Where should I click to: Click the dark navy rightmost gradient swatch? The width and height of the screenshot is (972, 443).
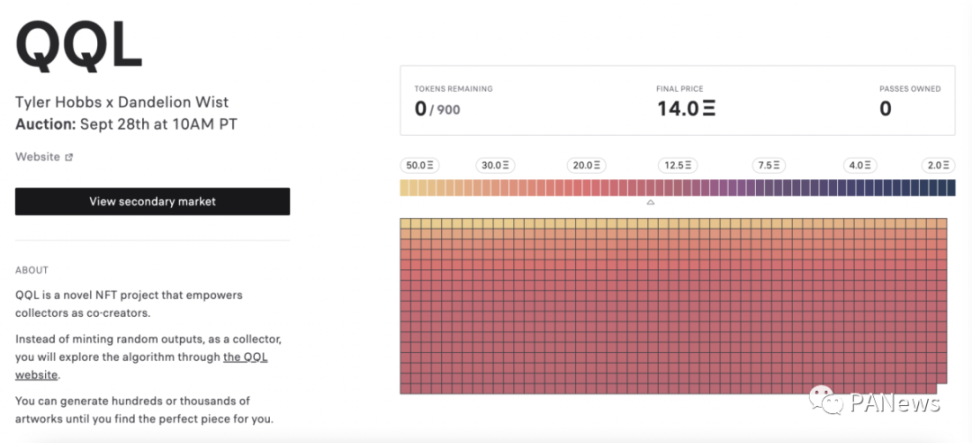(x=951, y=188)
